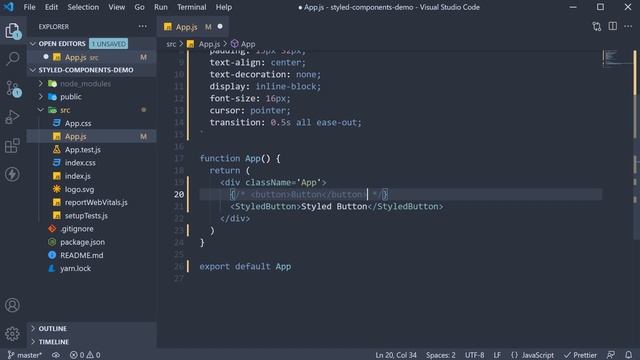This screenshot has width=640, height=360.
Task: Click the 1 UNSAVED badge
Action: pos(109,44)
